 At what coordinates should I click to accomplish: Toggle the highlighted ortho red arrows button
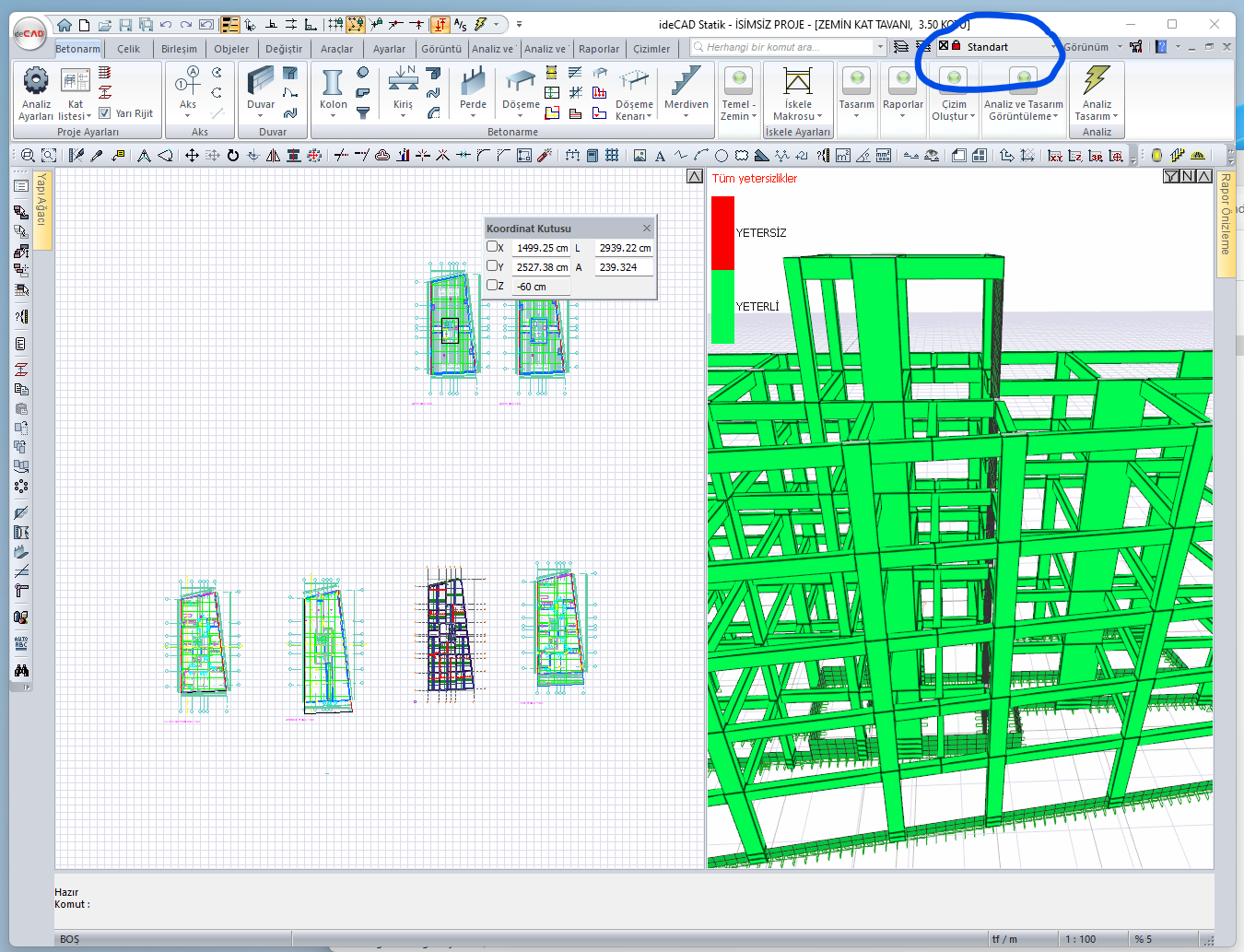440,25
